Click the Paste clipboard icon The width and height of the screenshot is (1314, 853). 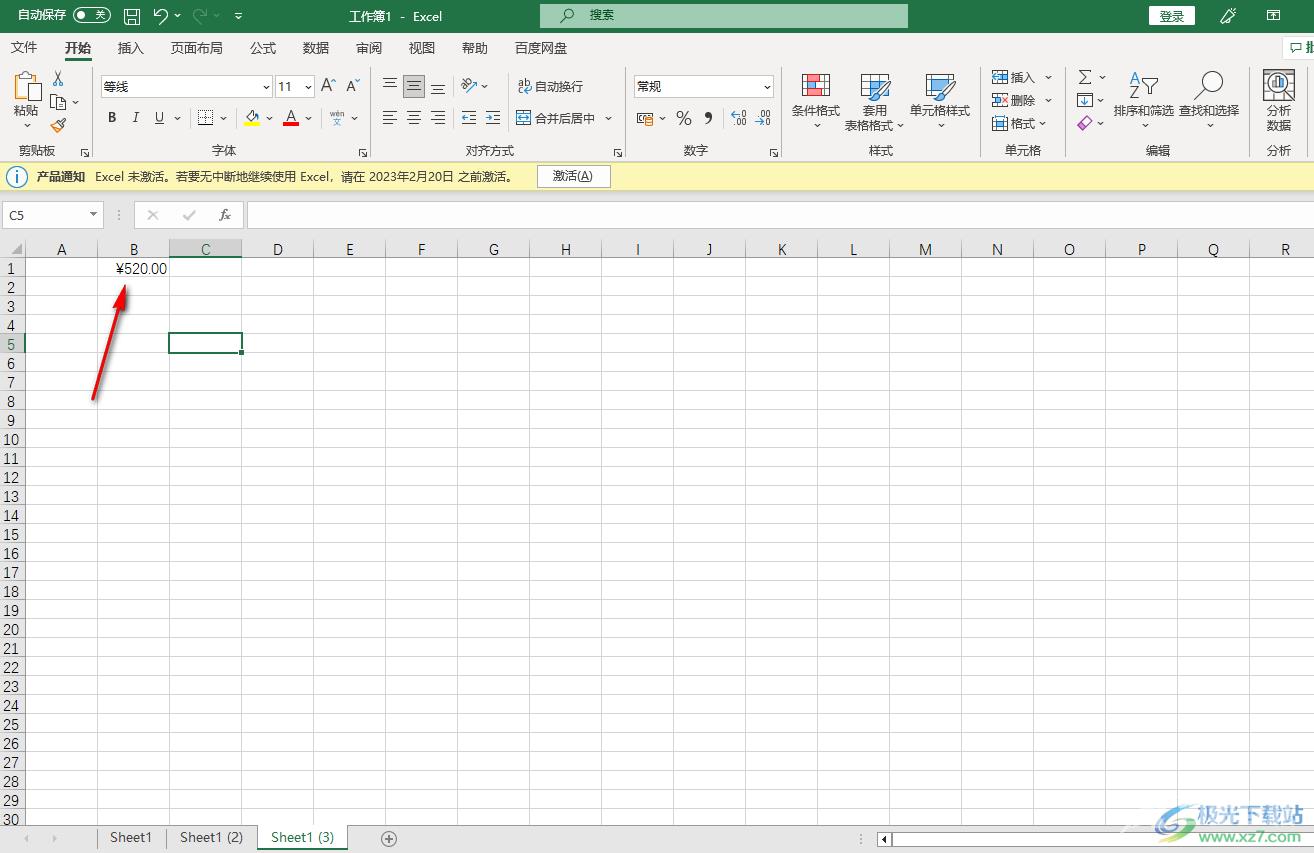(26, 88)
